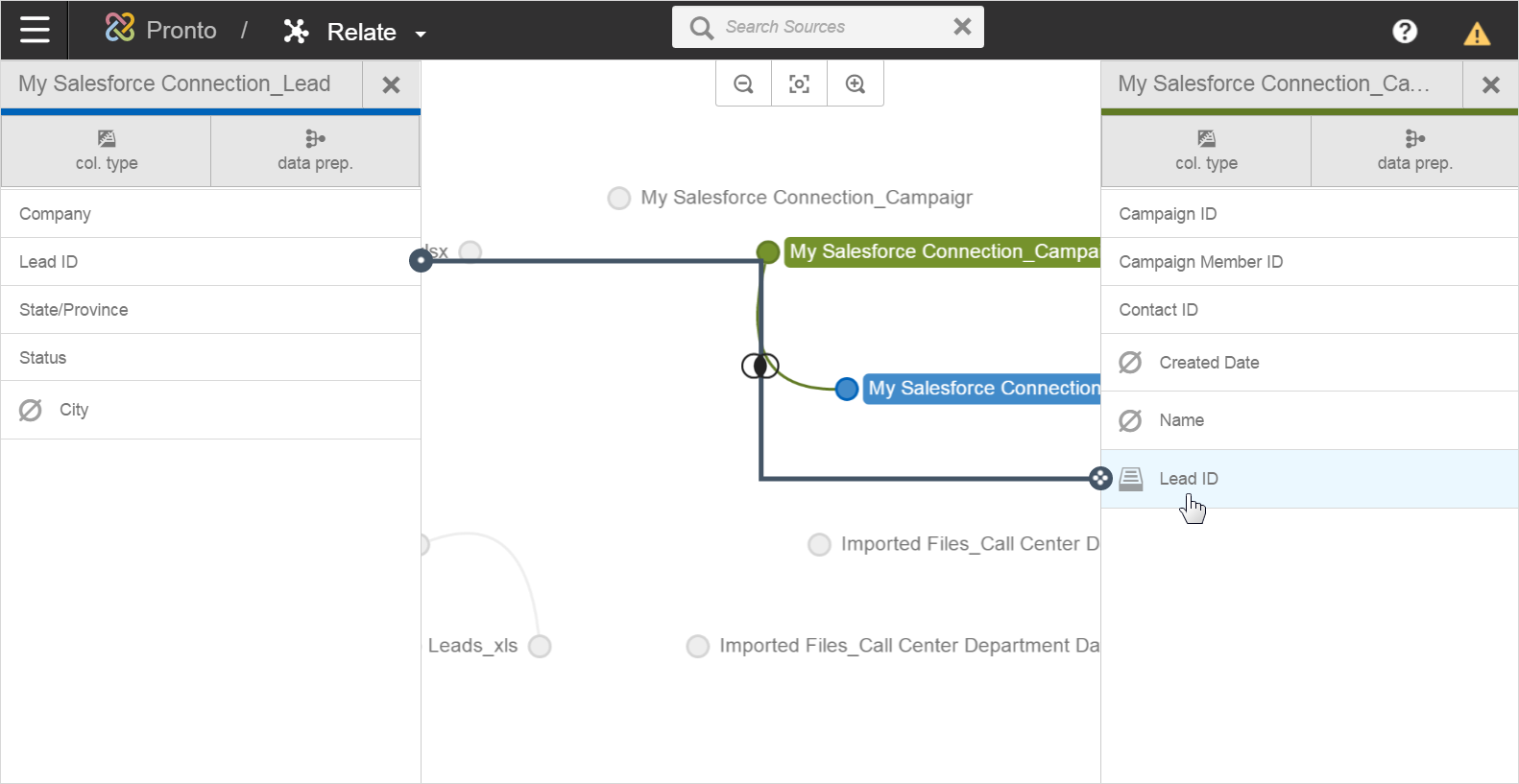The width and height of the screenshot is (1519, 784).
Task: Open data prep. tab in right panel
Action: tap(1413, 151)
